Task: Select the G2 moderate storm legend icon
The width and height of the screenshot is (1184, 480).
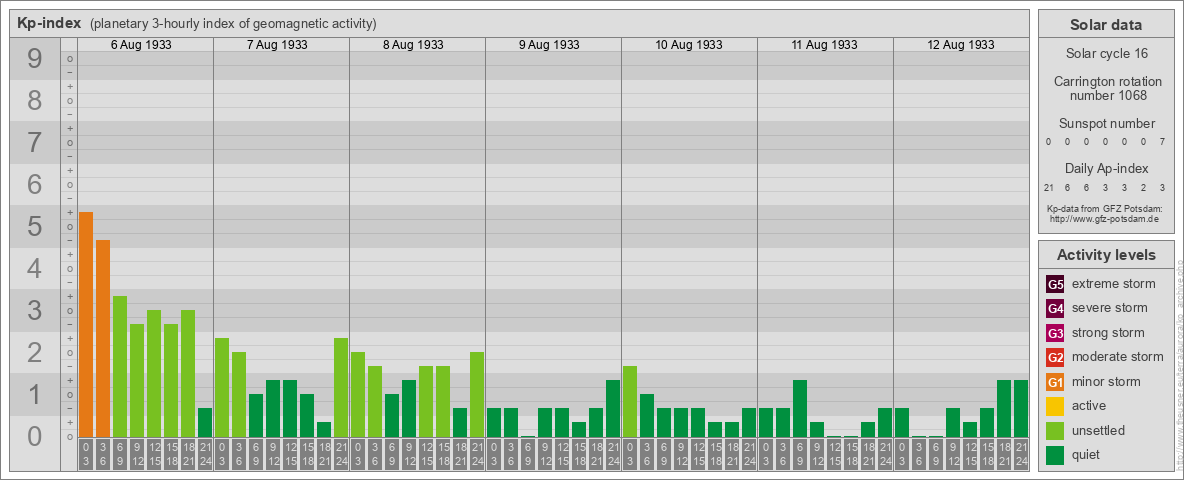Action: pos(1055,357)
